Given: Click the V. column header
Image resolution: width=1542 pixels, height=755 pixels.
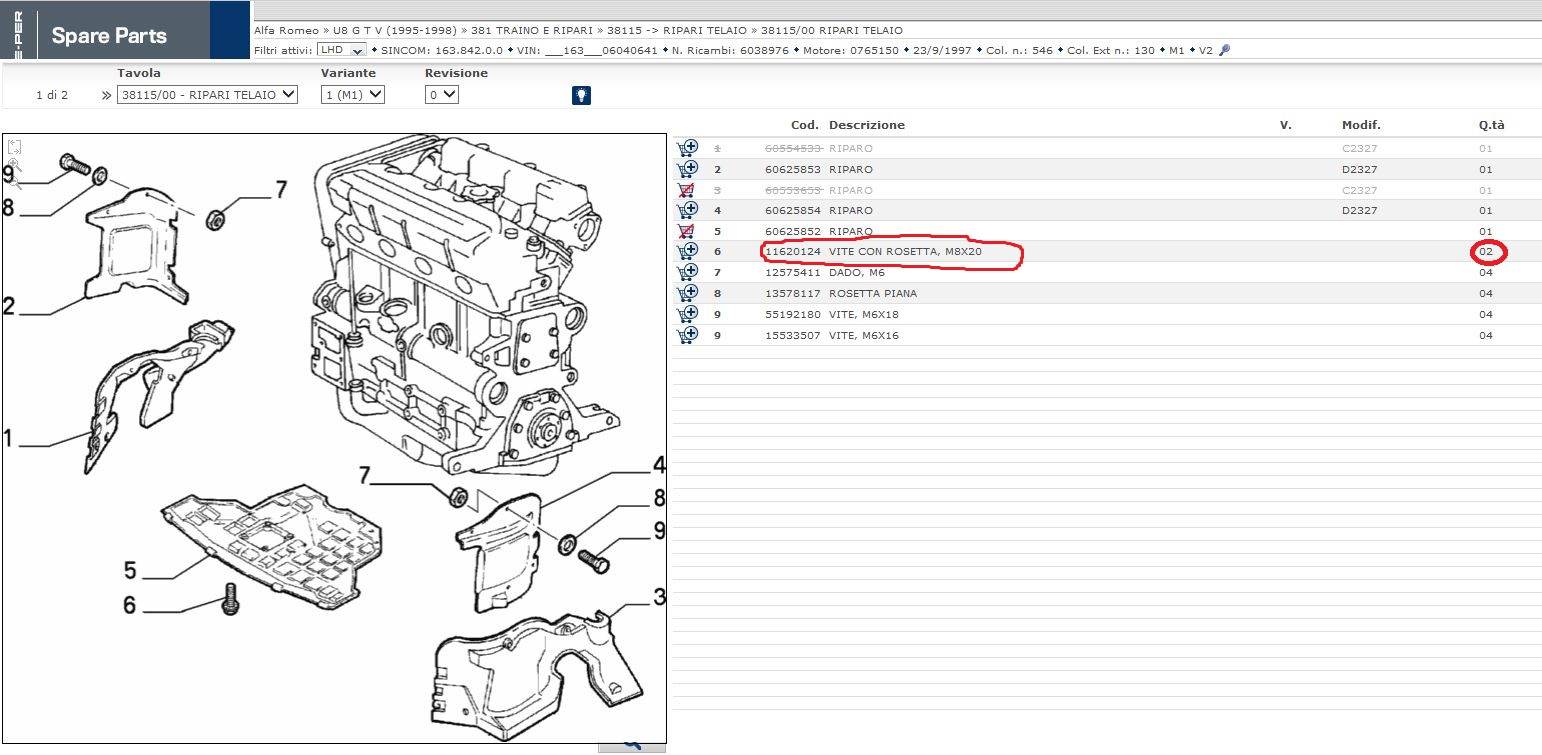Looking at the screenshot, I should 1286,125.
